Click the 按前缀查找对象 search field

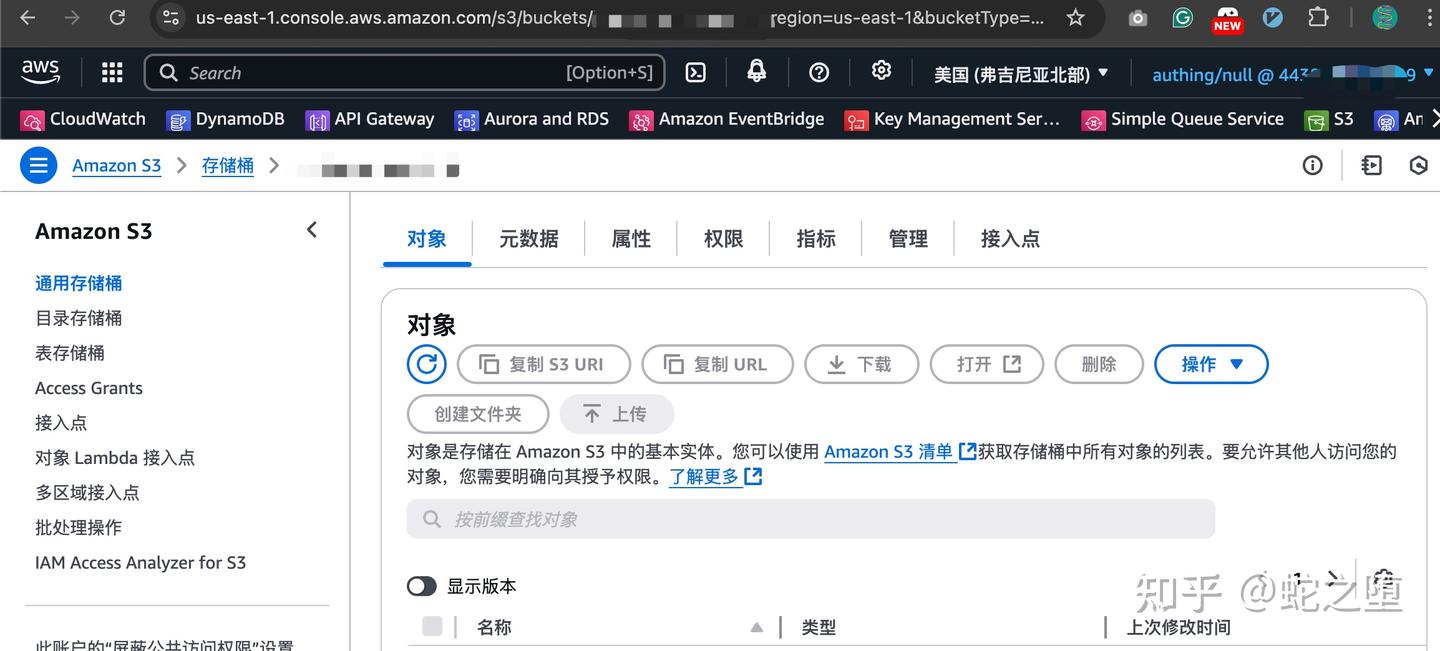click(810, 519)
